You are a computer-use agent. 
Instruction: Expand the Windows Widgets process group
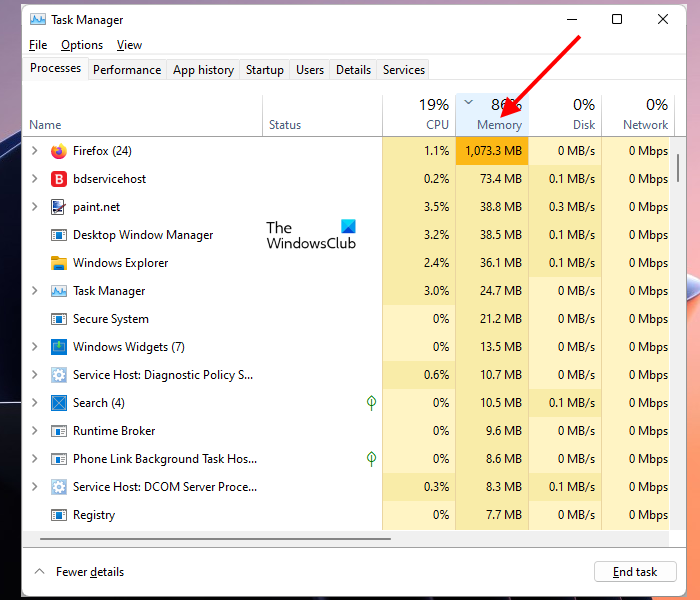35,347
